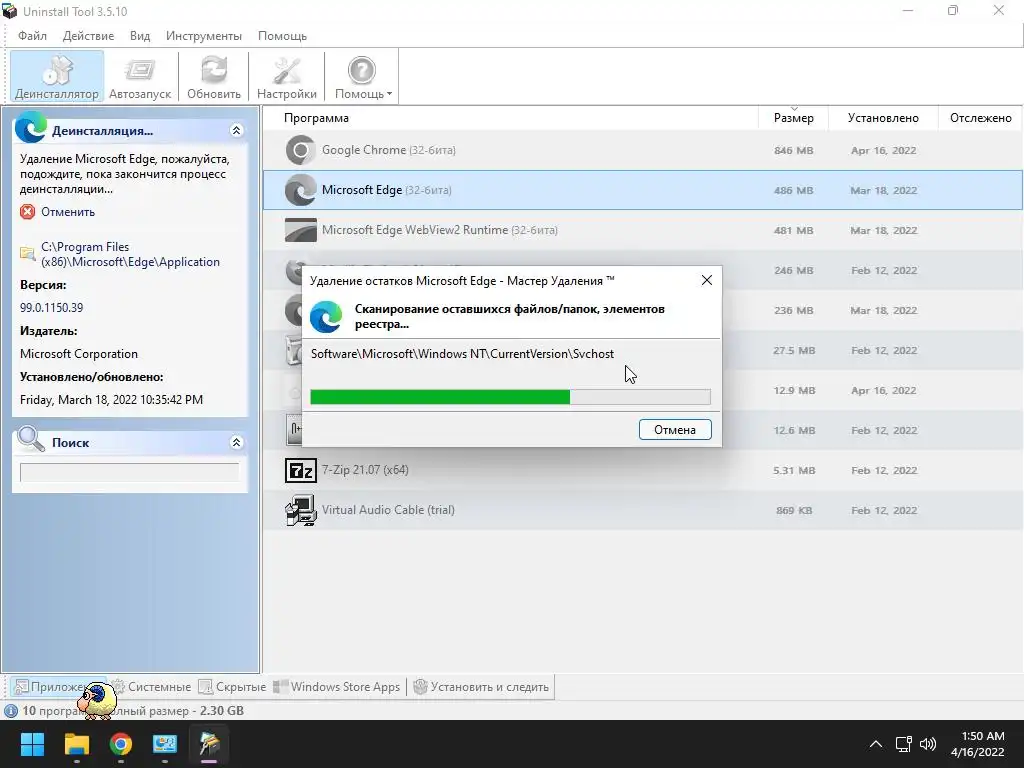The width and height of the screenshot is (1024, 768).
Task: Click the sheep mascot desktop pet
Action: [97, 701]
